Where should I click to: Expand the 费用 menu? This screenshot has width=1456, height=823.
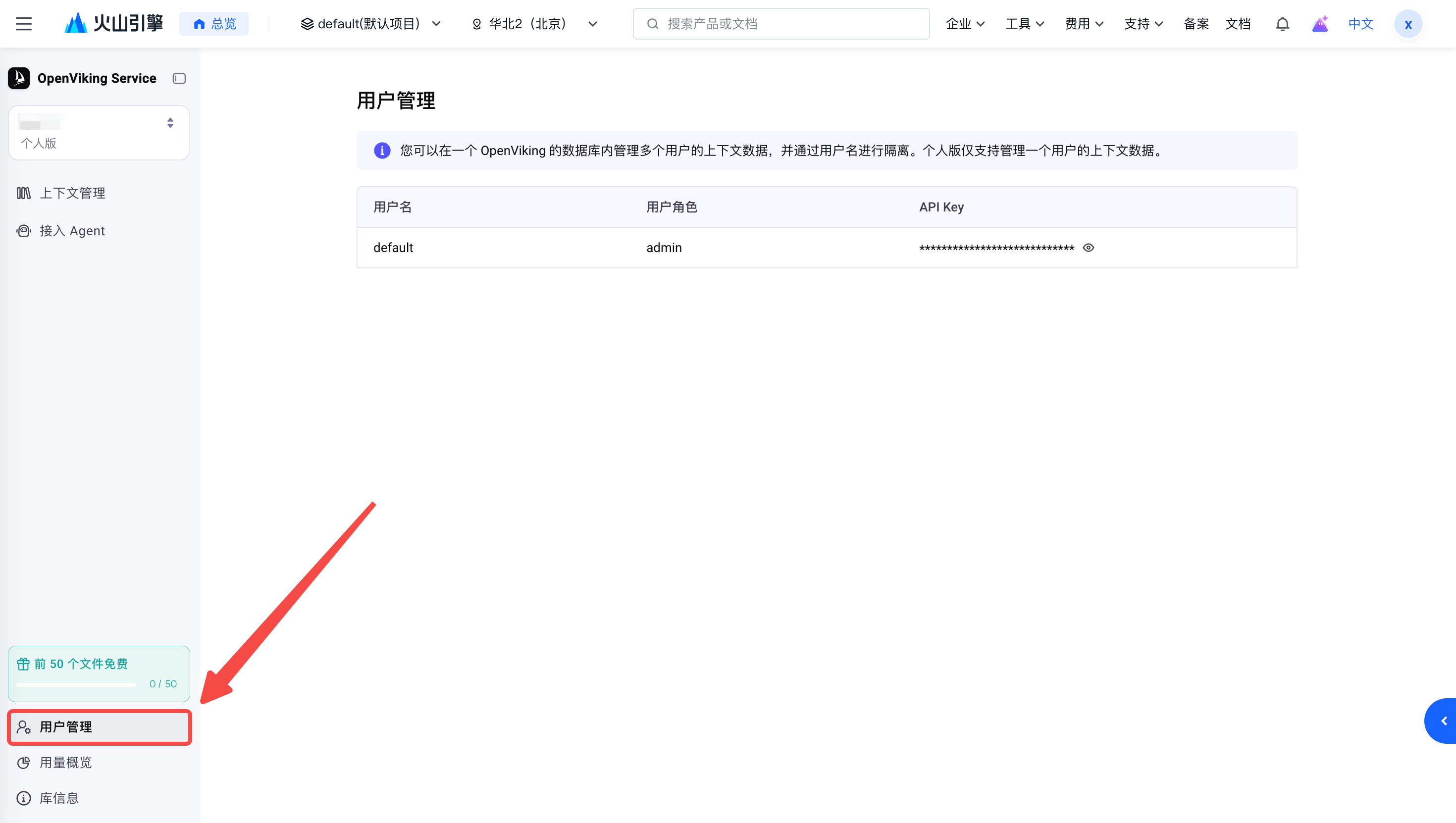tap(1084, 24)
